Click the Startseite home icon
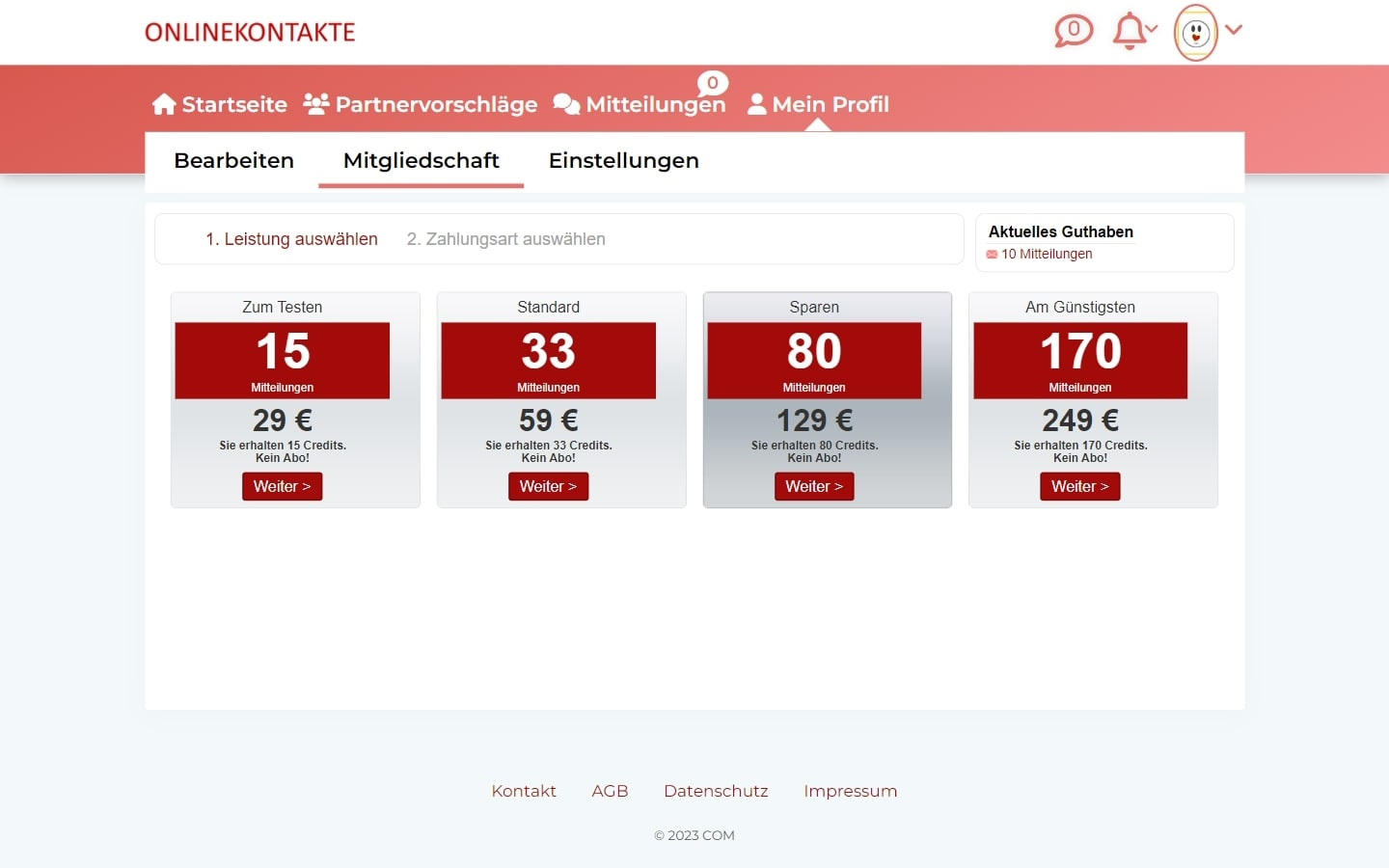Screen dimensions: 1389x868 tap(163, 102)
